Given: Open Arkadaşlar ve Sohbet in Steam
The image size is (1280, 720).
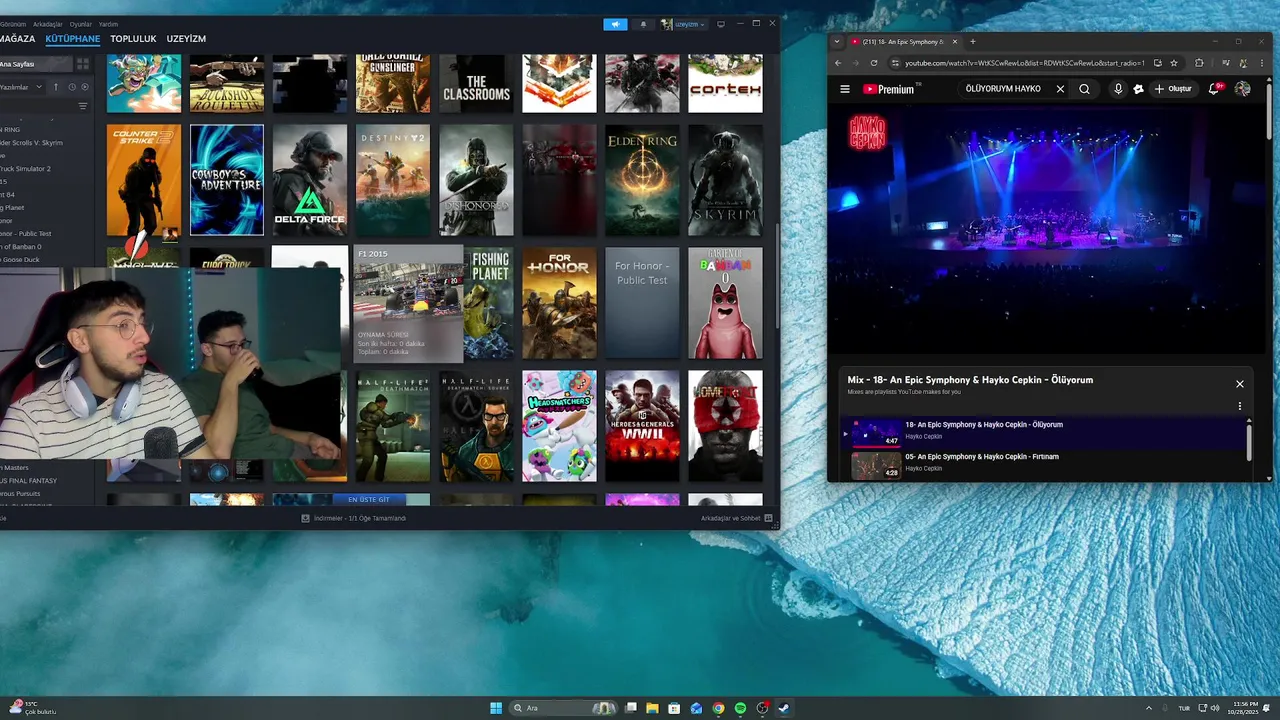Looking at the screenshot, I should click(x=737, y=518).
